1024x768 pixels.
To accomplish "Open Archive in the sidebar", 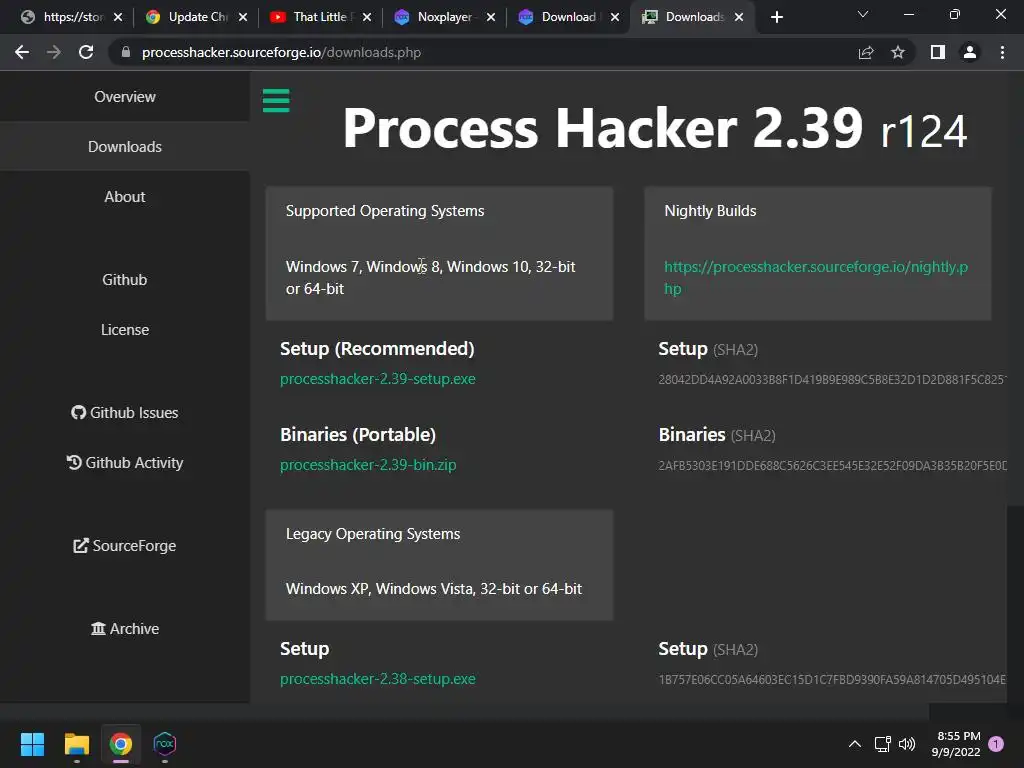I will (125, 629).
